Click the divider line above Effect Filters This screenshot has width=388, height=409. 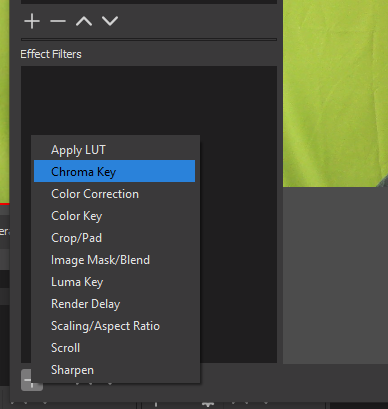point(149,39)
